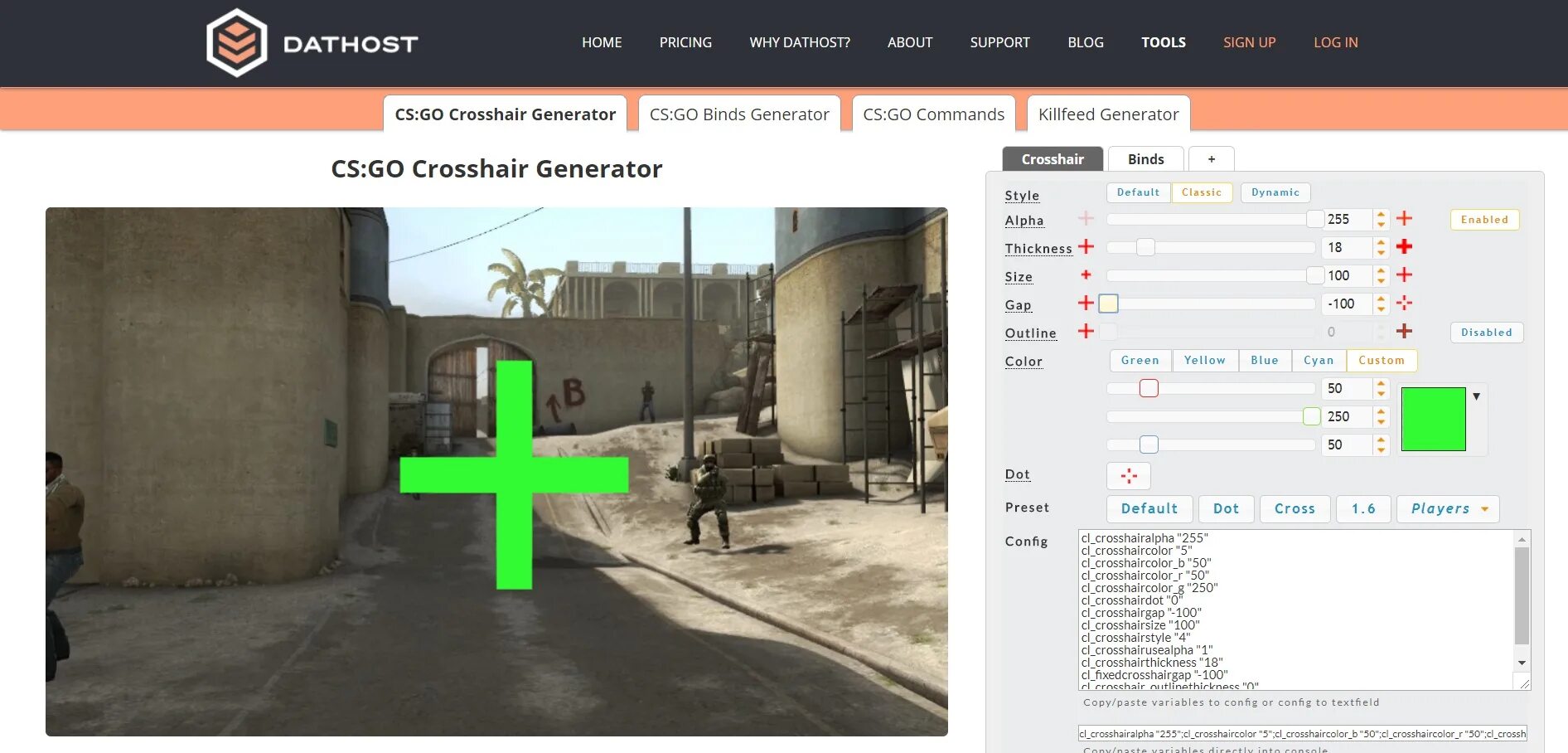Click the closed-gap crosshair icon
Viewport: 1568px width, 753px height.
tap(1086, 303)
